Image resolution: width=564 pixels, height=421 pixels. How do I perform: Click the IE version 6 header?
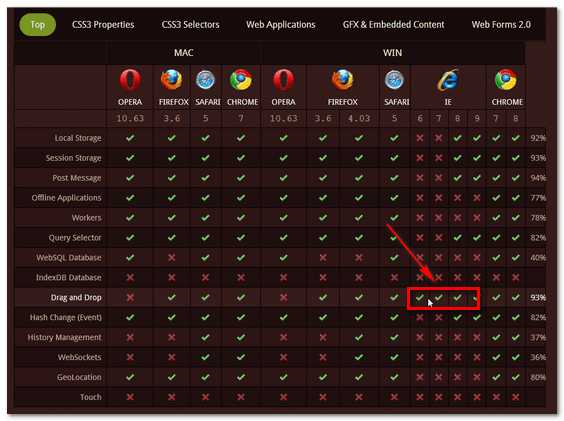point(420,118)
